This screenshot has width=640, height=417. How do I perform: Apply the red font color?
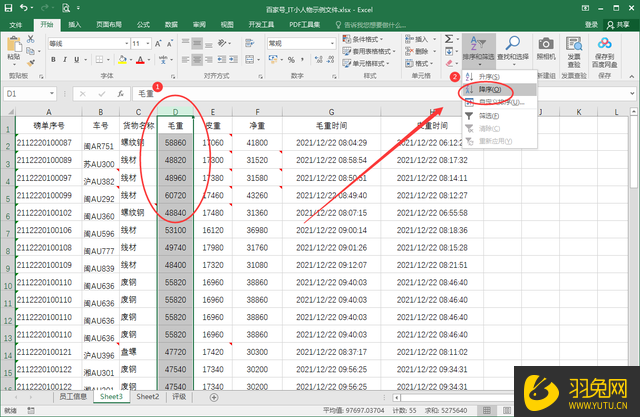pyautogui.click(x=140, y=60)
